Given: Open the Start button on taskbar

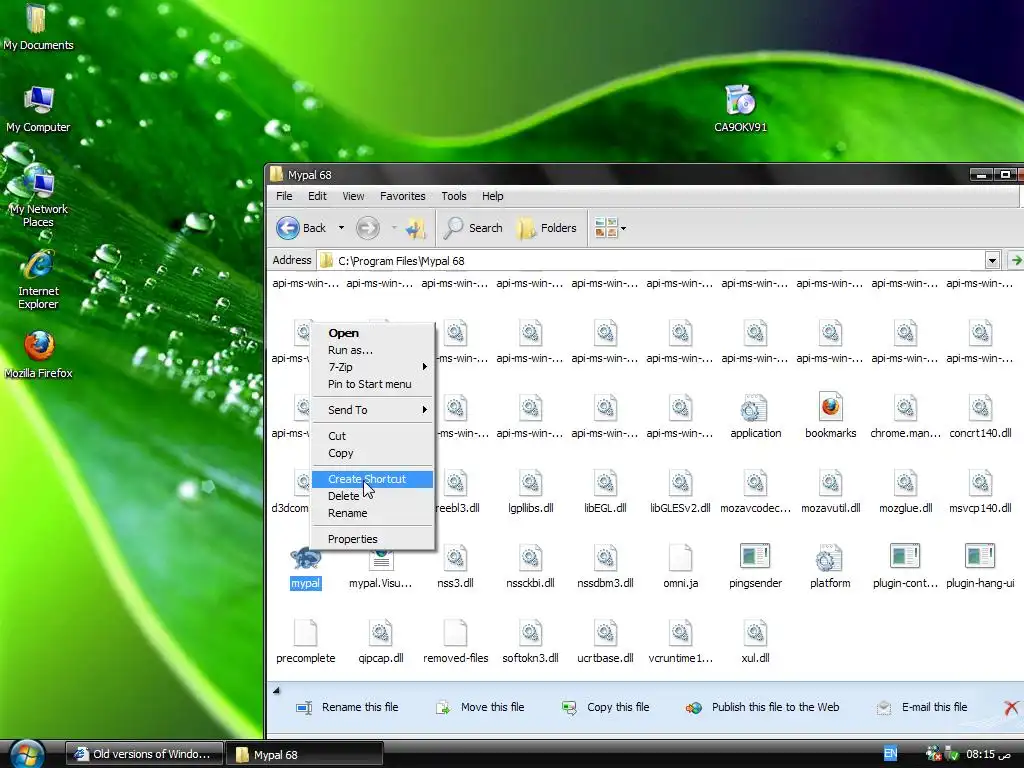Looking at the screenshot, I should click(x=26, y=754).
